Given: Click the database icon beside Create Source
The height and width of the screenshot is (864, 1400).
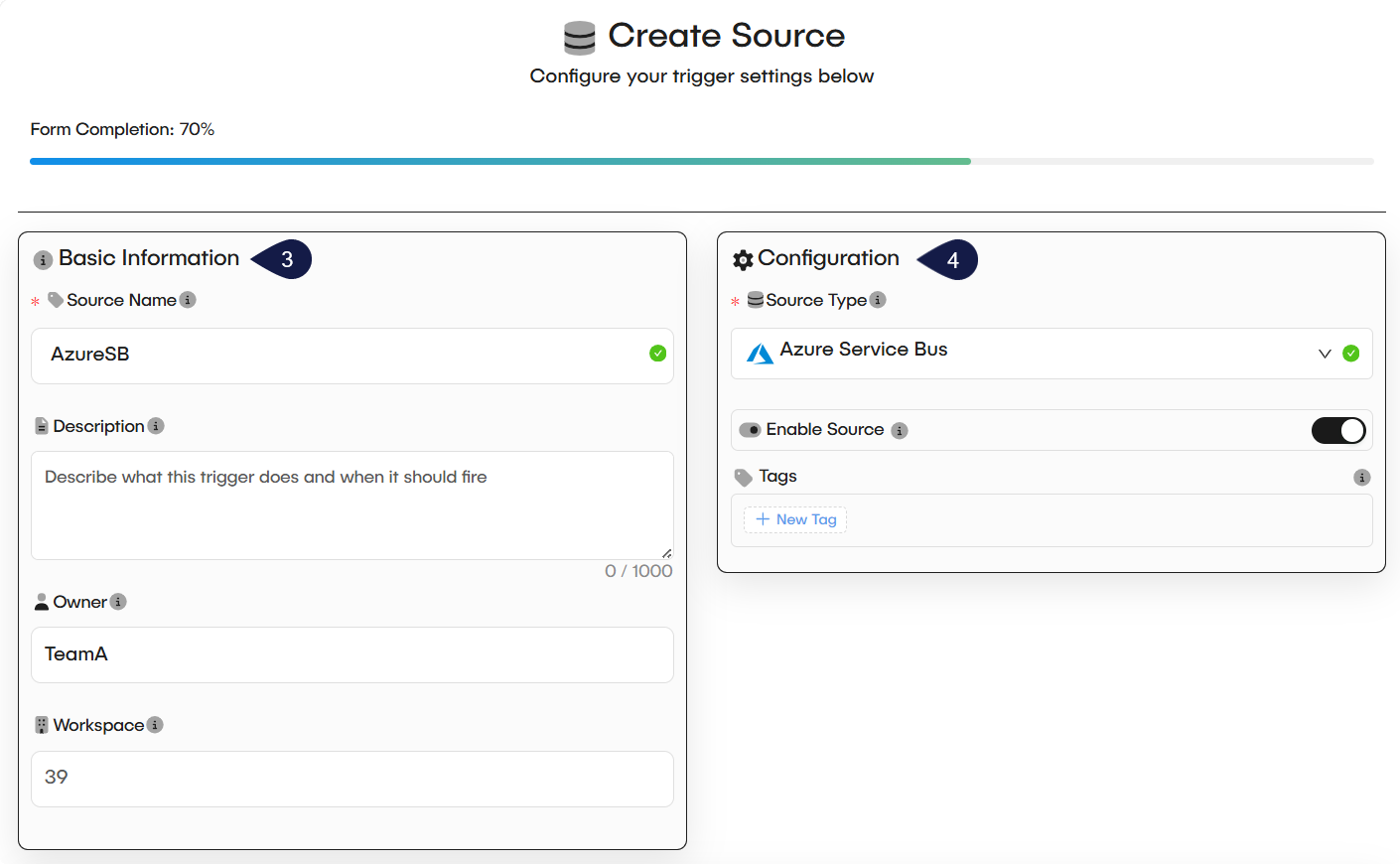Looking at the screenshot, I should (x=579, y=38).
